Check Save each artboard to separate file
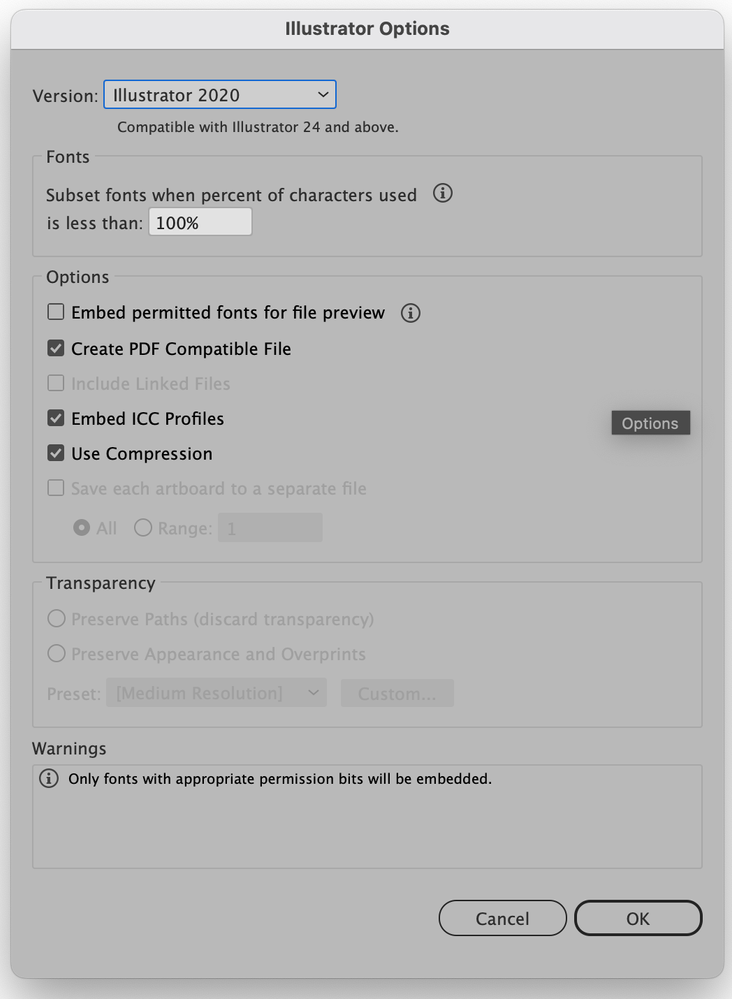The width and height of the screenshot is (732, 999). (x=56, y=489)
